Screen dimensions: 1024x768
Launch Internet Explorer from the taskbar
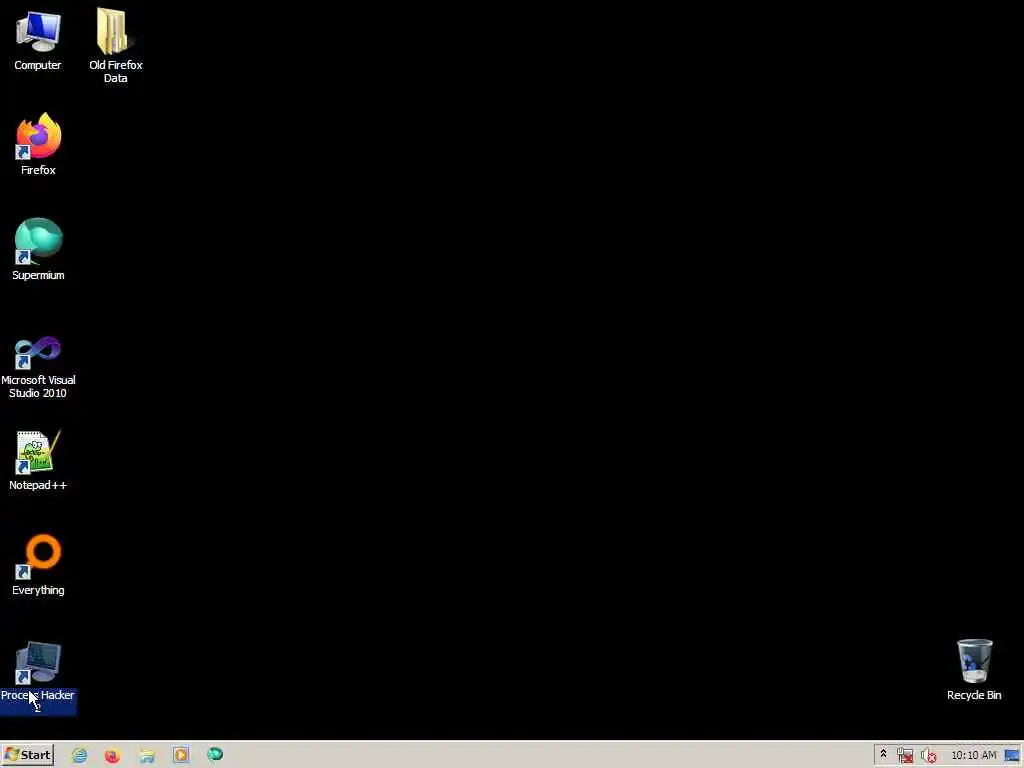(80, 755)
